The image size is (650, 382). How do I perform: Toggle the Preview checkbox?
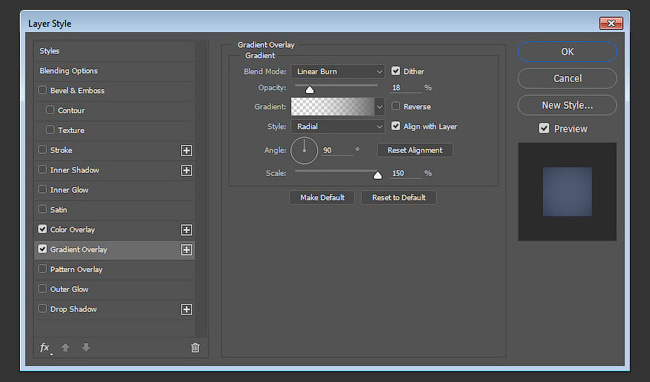(x=544, y=128)
